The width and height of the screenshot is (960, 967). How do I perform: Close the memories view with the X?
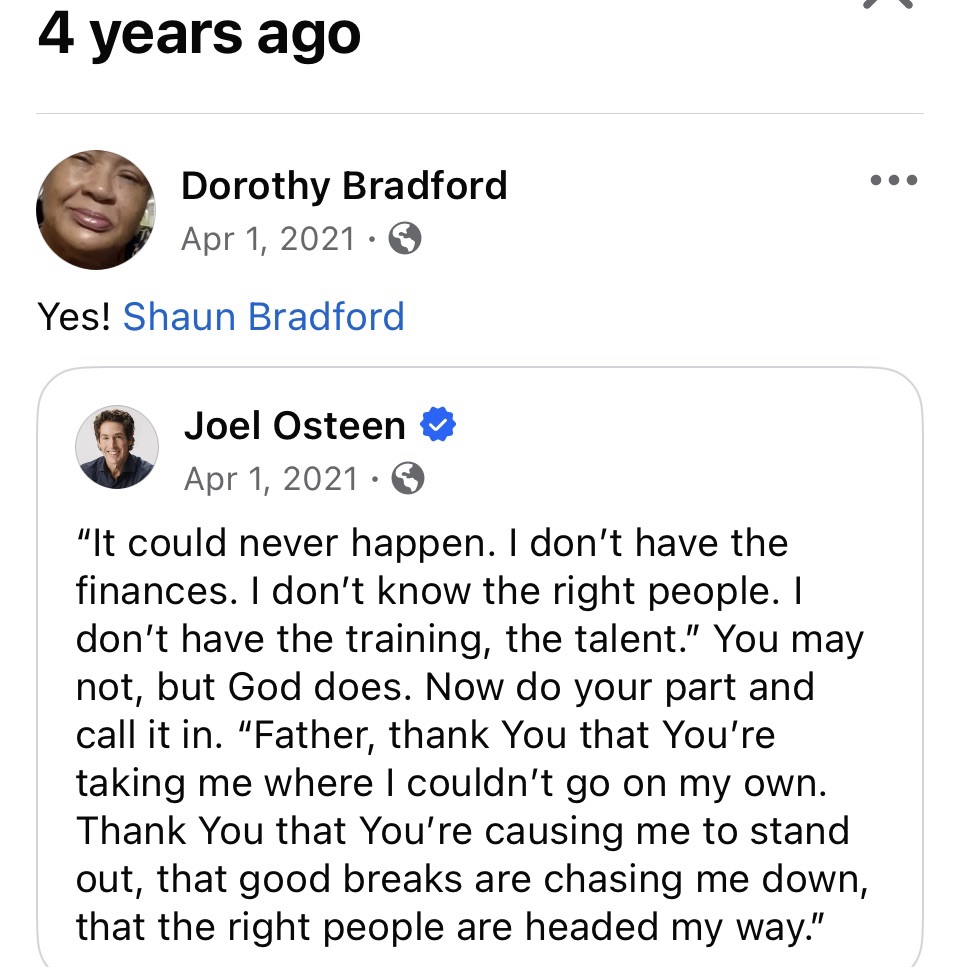click(887, 4)
